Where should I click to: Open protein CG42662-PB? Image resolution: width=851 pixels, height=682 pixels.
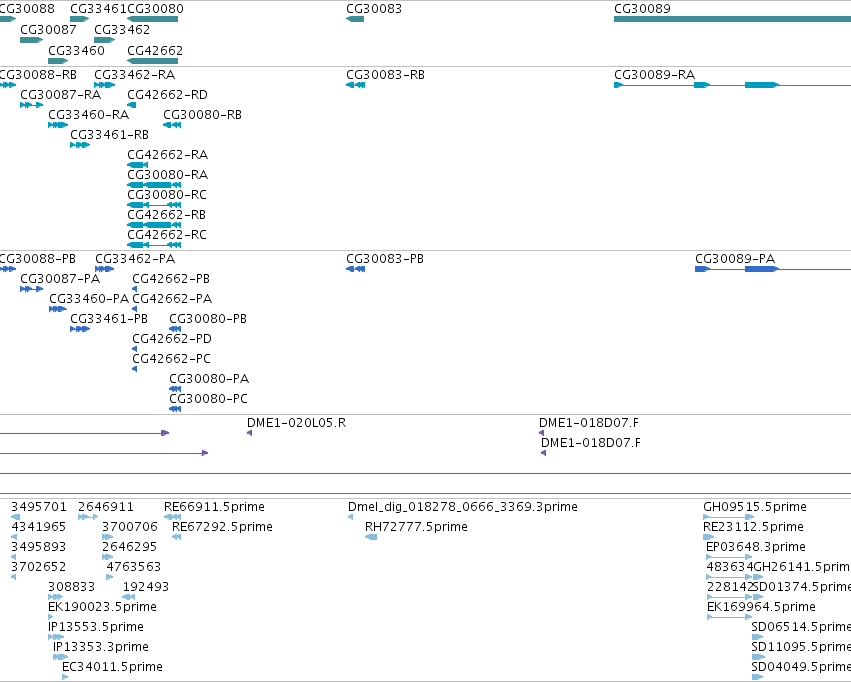135,289
